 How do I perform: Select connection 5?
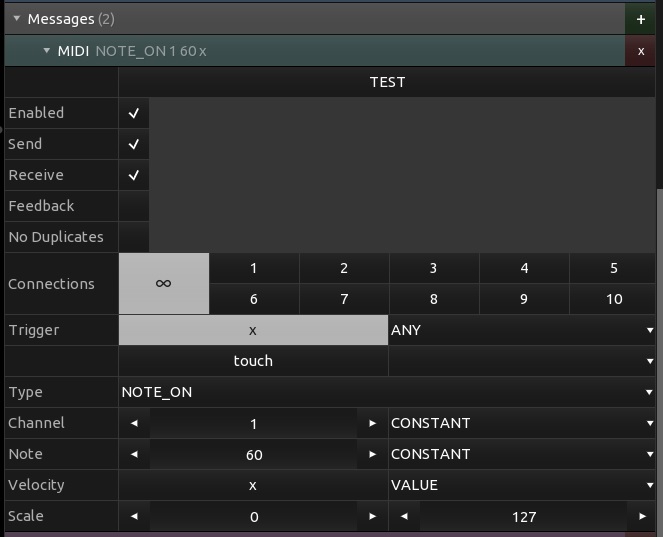click(613, 268)
